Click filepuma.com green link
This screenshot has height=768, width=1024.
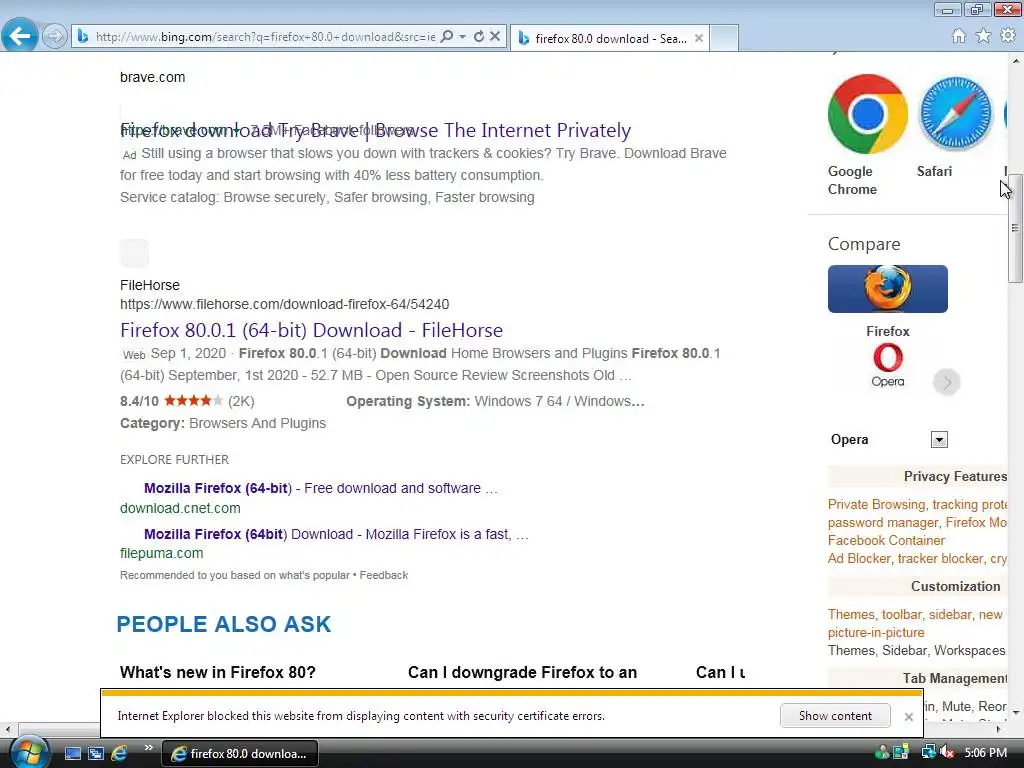161,553
